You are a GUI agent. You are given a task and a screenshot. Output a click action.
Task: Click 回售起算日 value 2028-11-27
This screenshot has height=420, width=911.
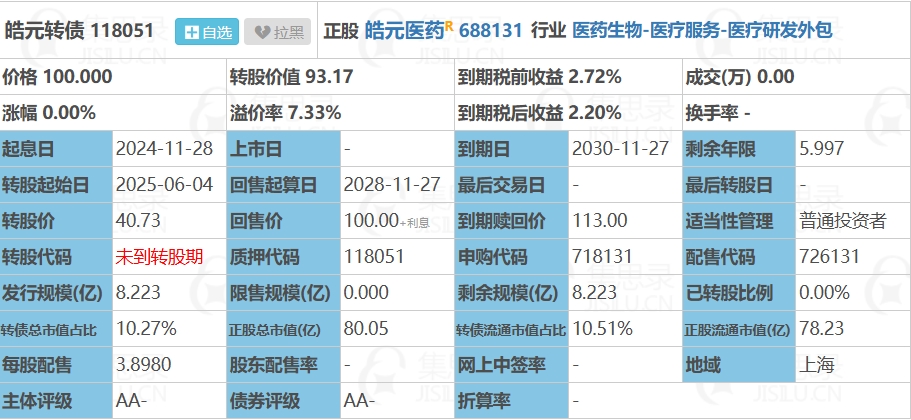tap(392, 185)
